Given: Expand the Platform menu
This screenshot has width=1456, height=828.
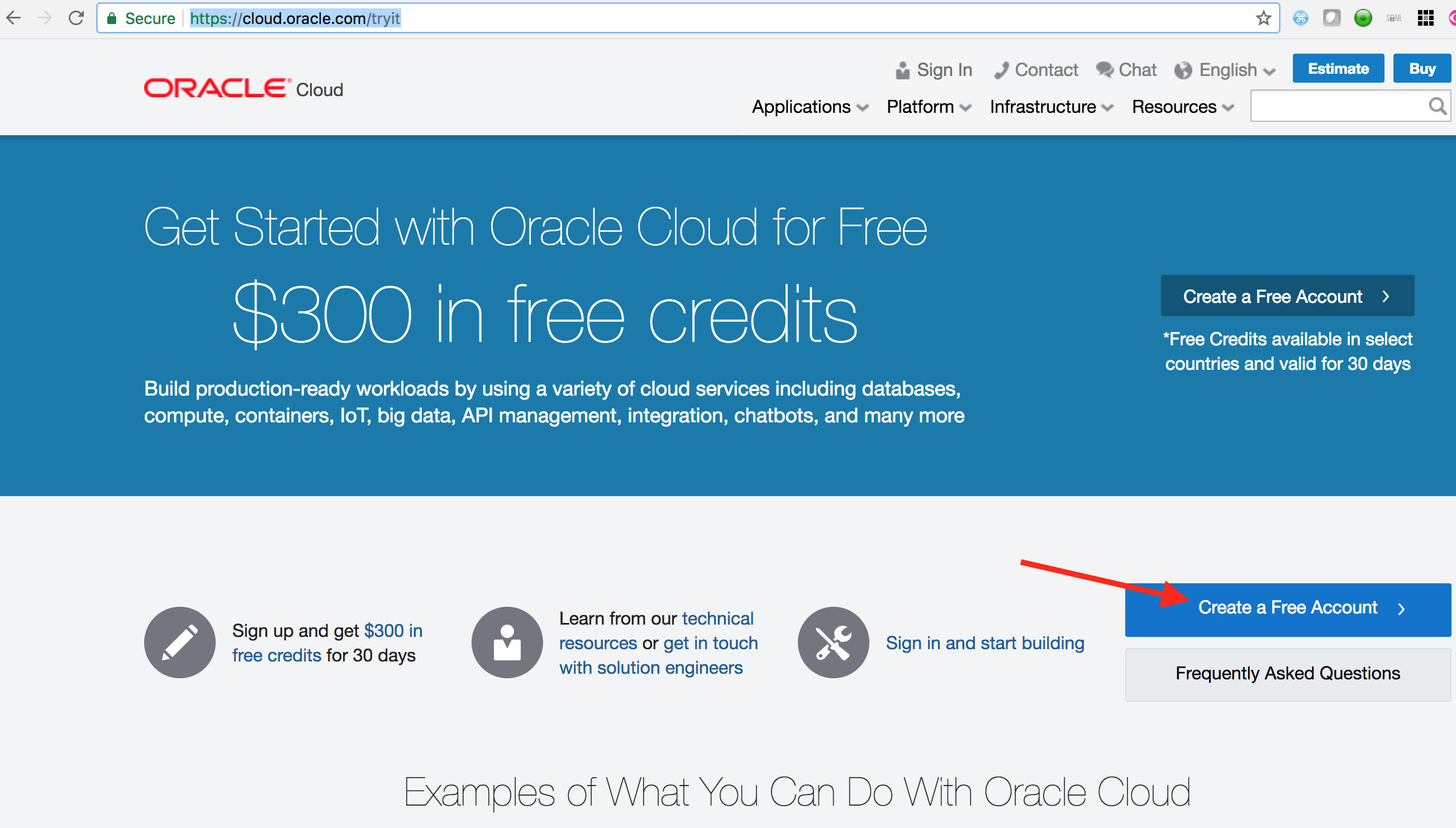Looking at the screenshot, I should point(929,107).
